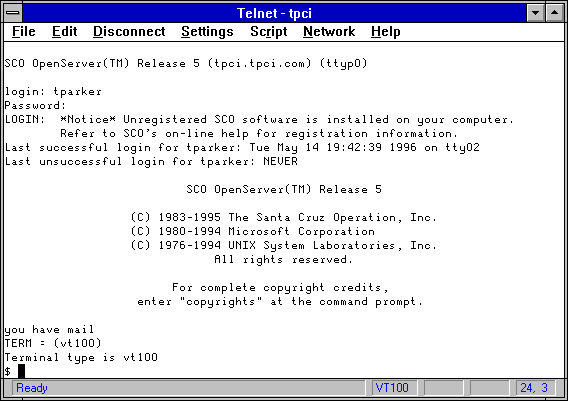The height and width of the screenshot is (401, 568).
Task: Click the second empty status bar box
Action: point(489,388)
